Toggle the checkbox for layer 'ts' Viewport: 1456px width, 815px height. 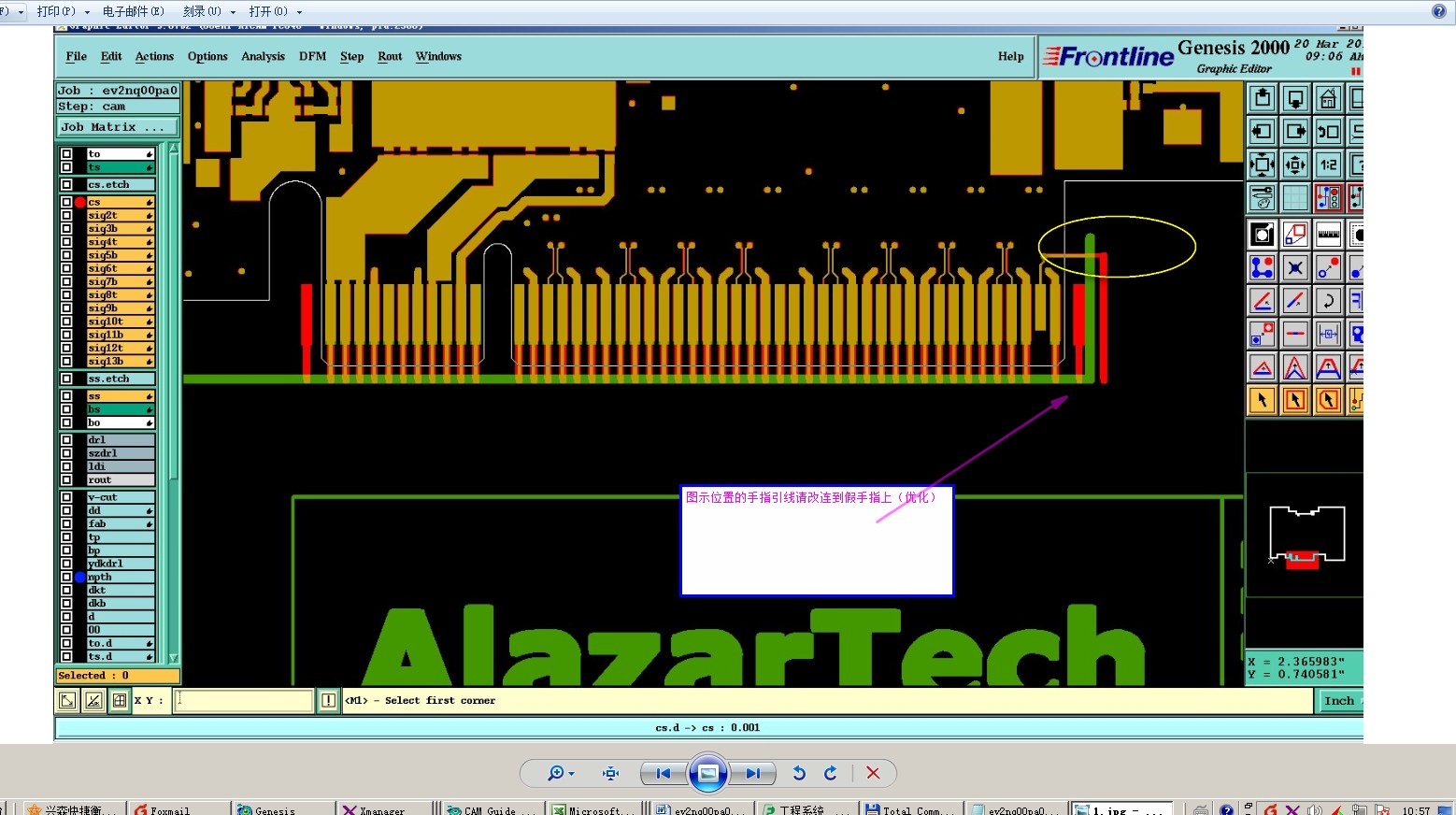pyautogui.click(x=66, y=167)
